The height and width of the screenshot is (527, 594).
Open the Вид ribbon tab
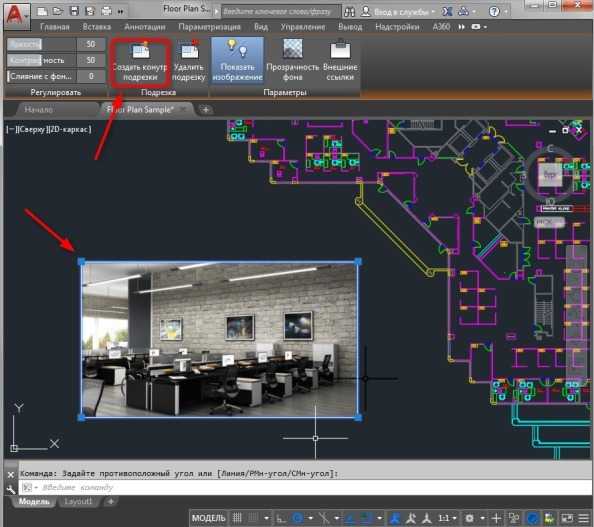point(261,27)
